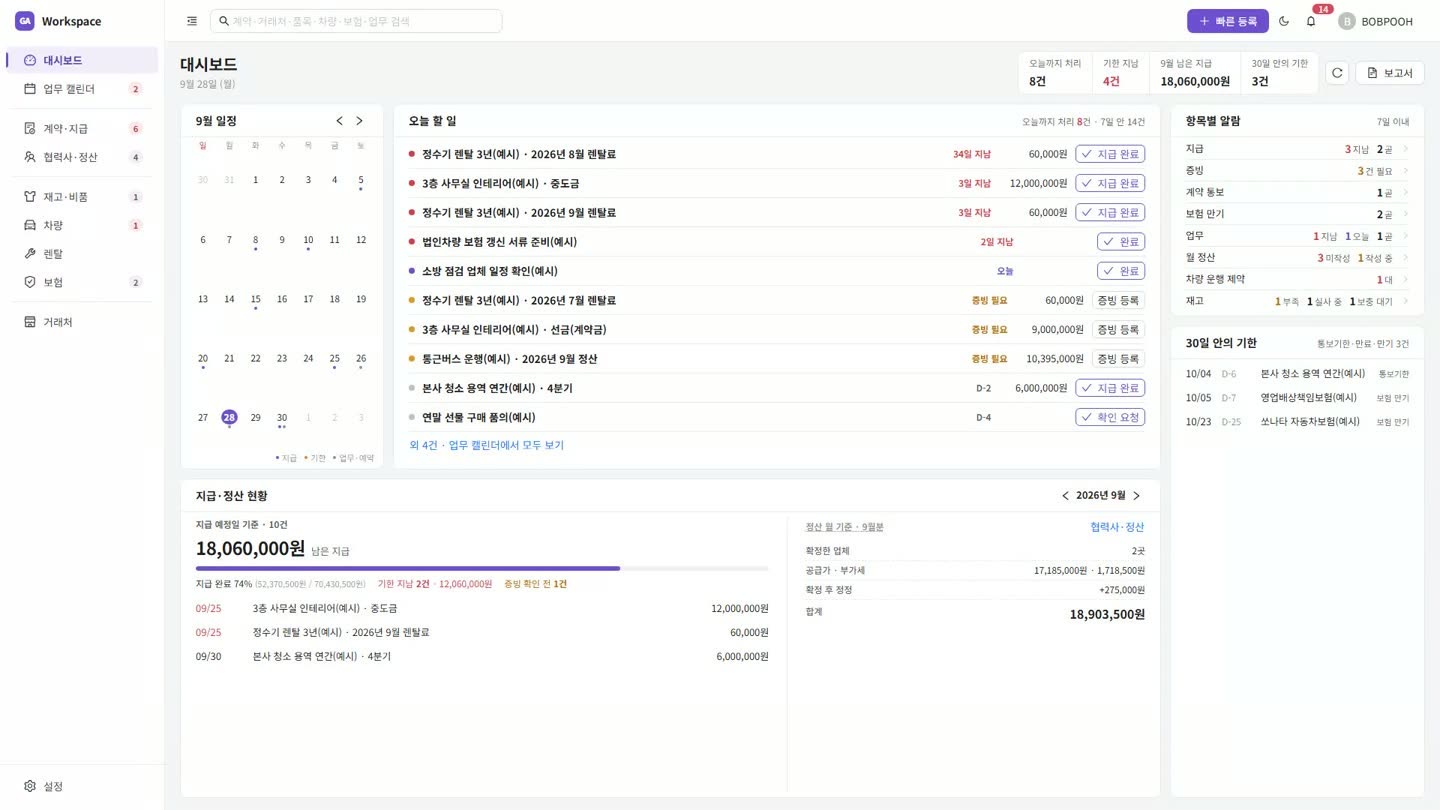Open 렌탈 via its wrench icon
1440x810 pixels.
point(30,254)
